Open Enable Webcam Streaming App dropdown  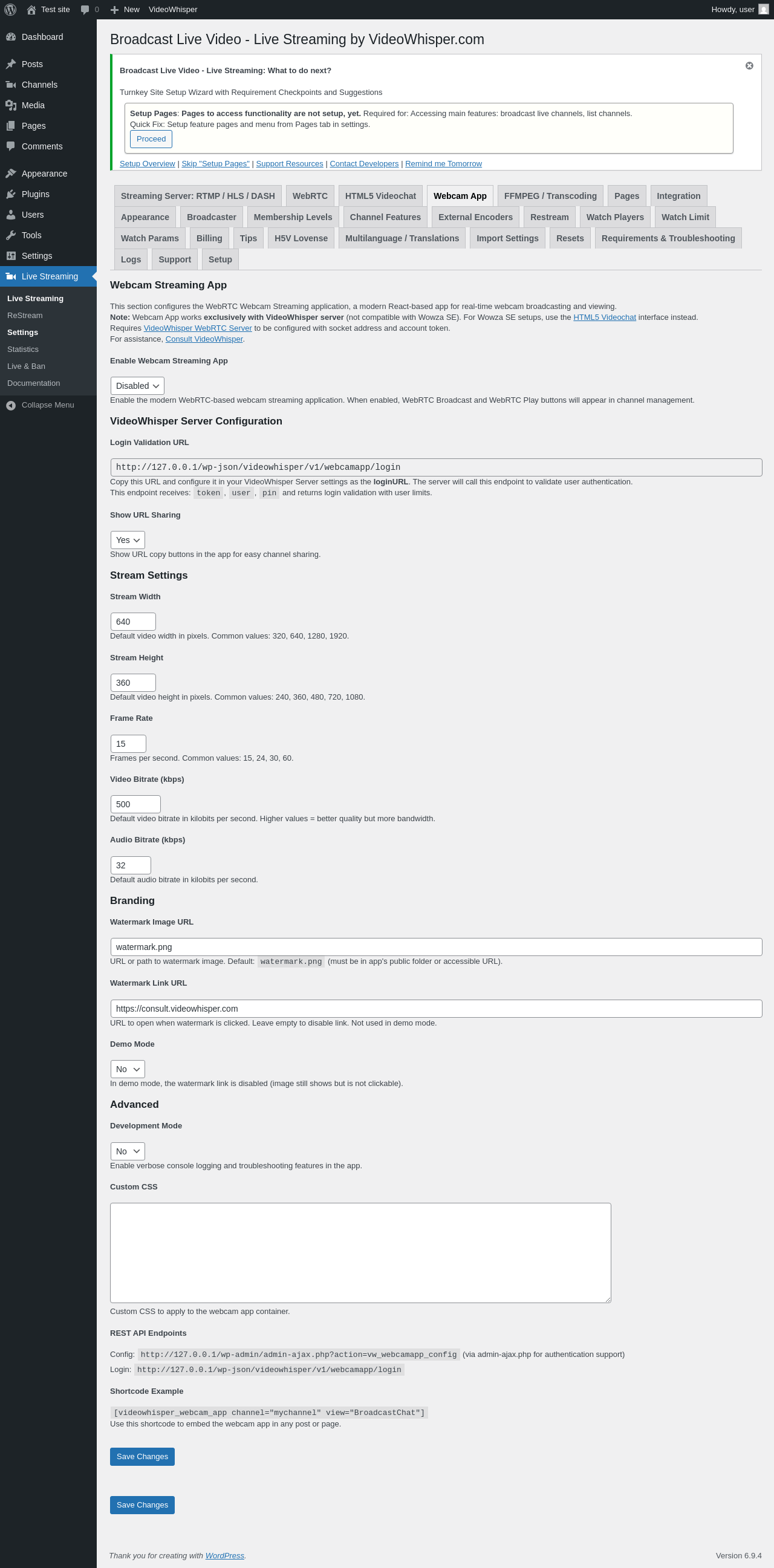click(x=137, y=386)
